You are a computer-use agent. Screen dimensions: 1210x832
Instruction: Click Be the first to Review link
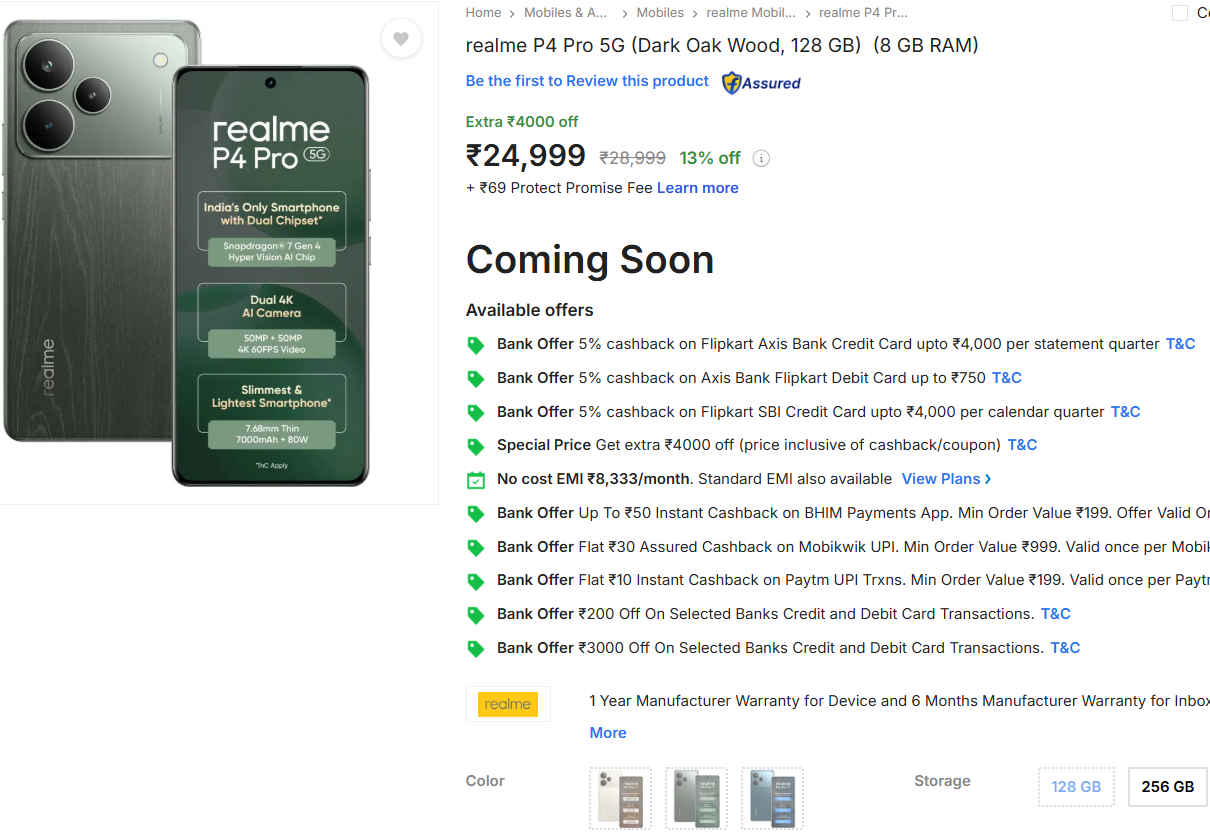pyautogui.click(x=587, y=81)
